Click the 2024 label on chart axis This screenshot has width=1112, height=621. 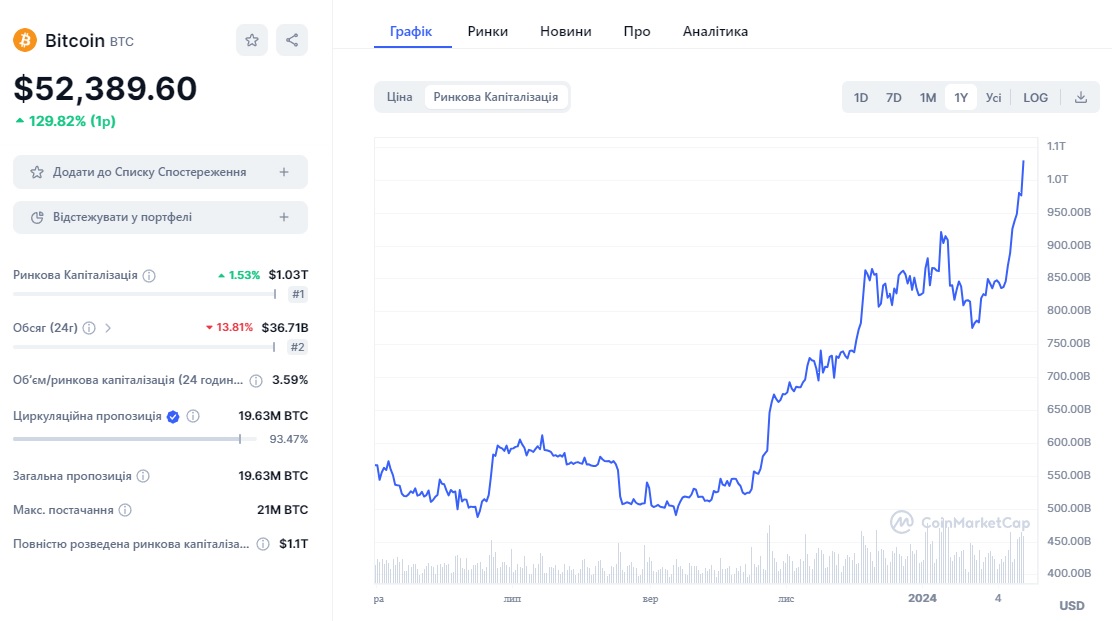(923, 598)
